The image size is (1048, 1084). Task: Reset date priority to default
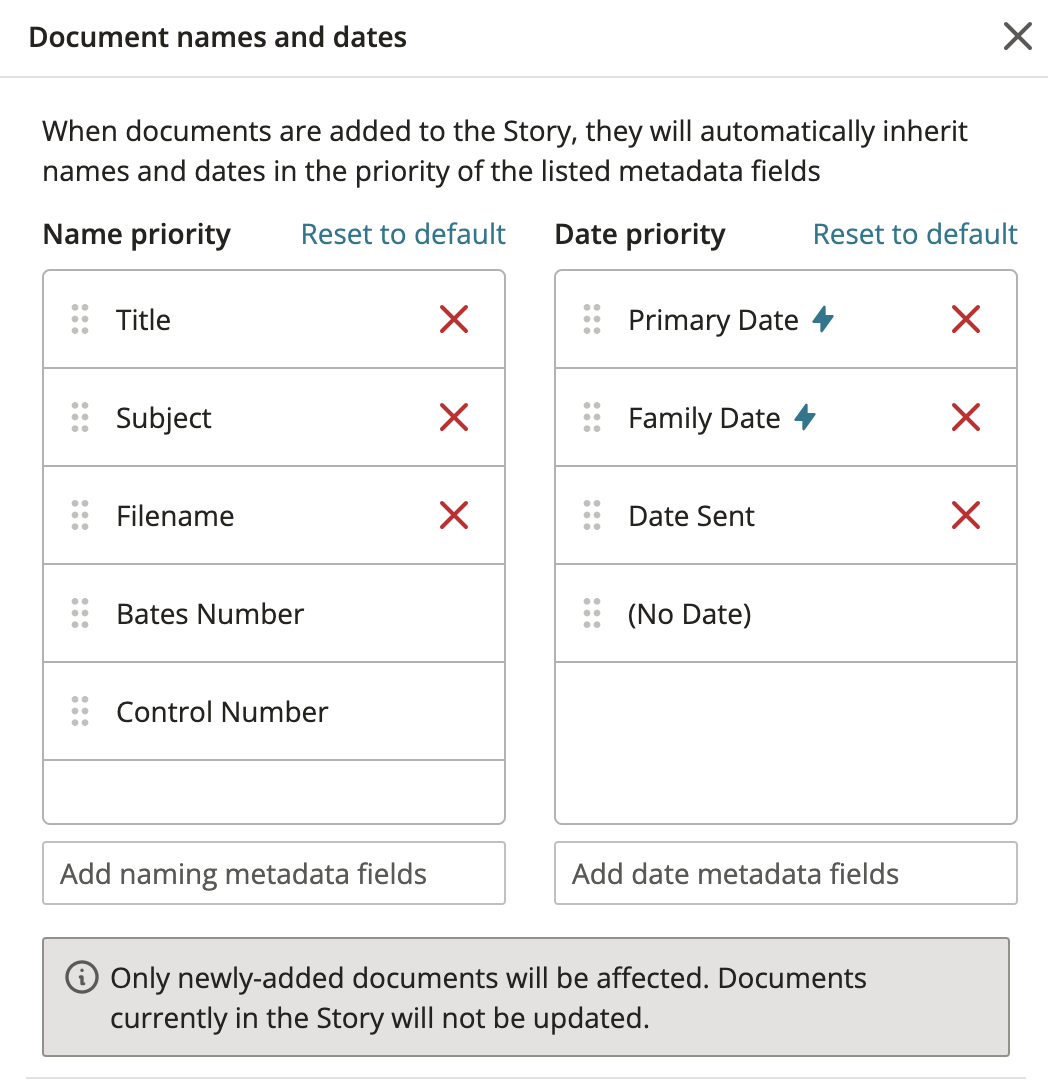click(915, 234)
